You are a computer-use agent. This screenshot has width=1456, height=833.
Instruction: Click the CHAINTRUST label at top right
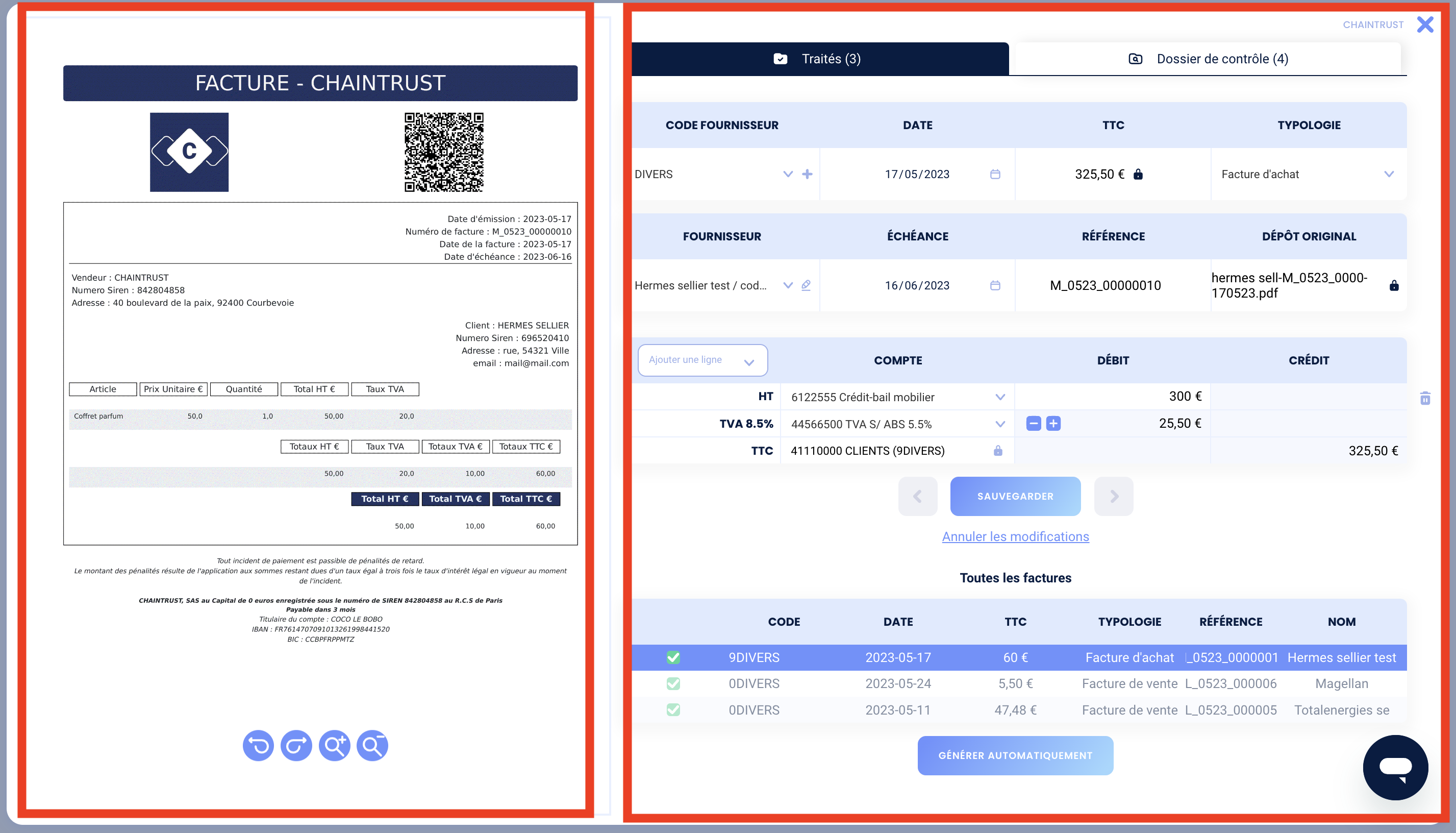pyautogui.click(x=1373, y=24)
